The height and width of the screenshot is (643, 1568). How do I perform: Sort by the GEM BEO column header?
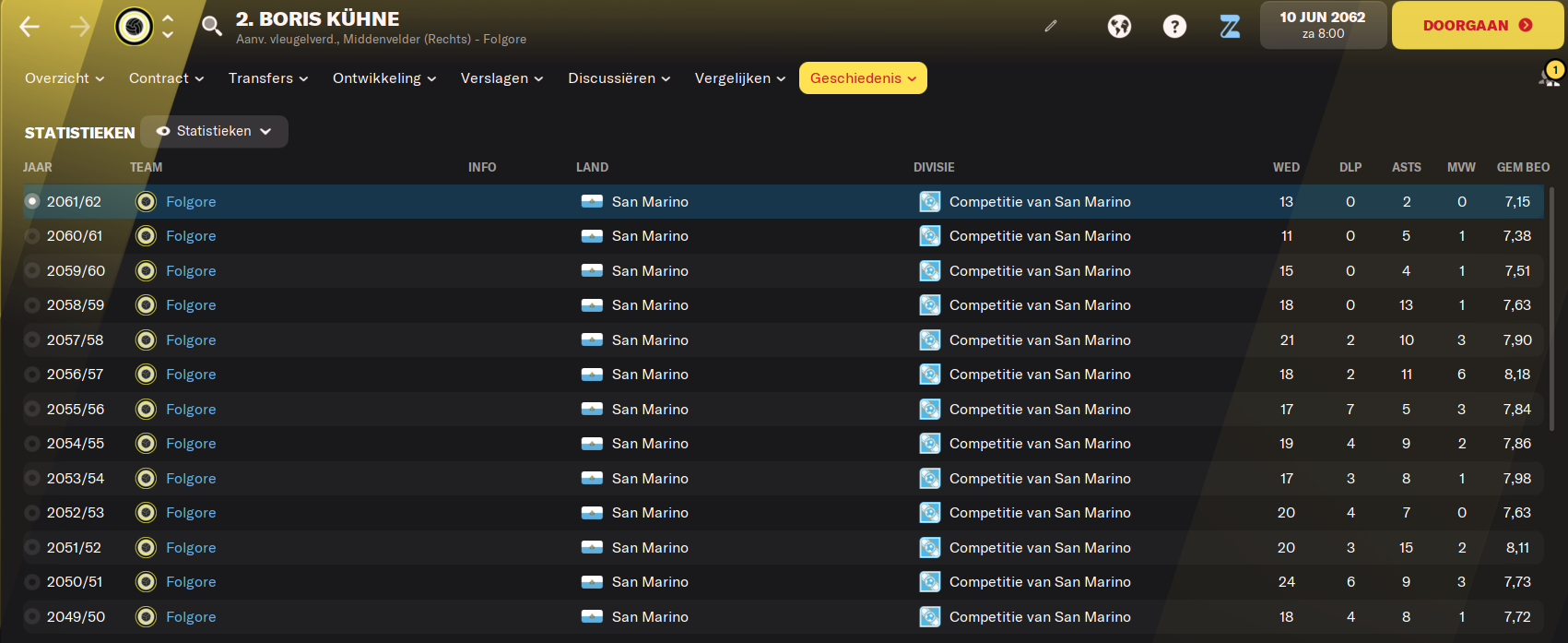point(1523,167)
